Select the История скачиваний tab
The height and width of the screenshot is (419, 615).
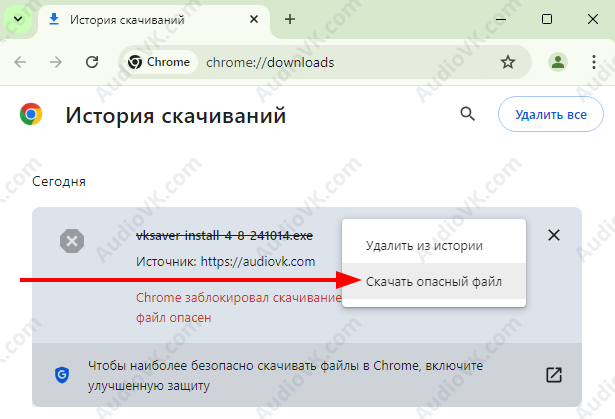pos(153,20)
